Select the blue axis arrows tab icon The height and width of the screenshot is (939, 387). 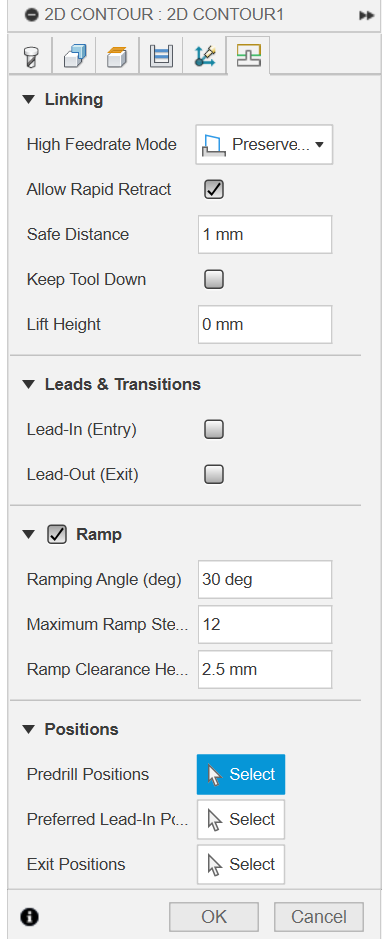(x=205, y=56)
